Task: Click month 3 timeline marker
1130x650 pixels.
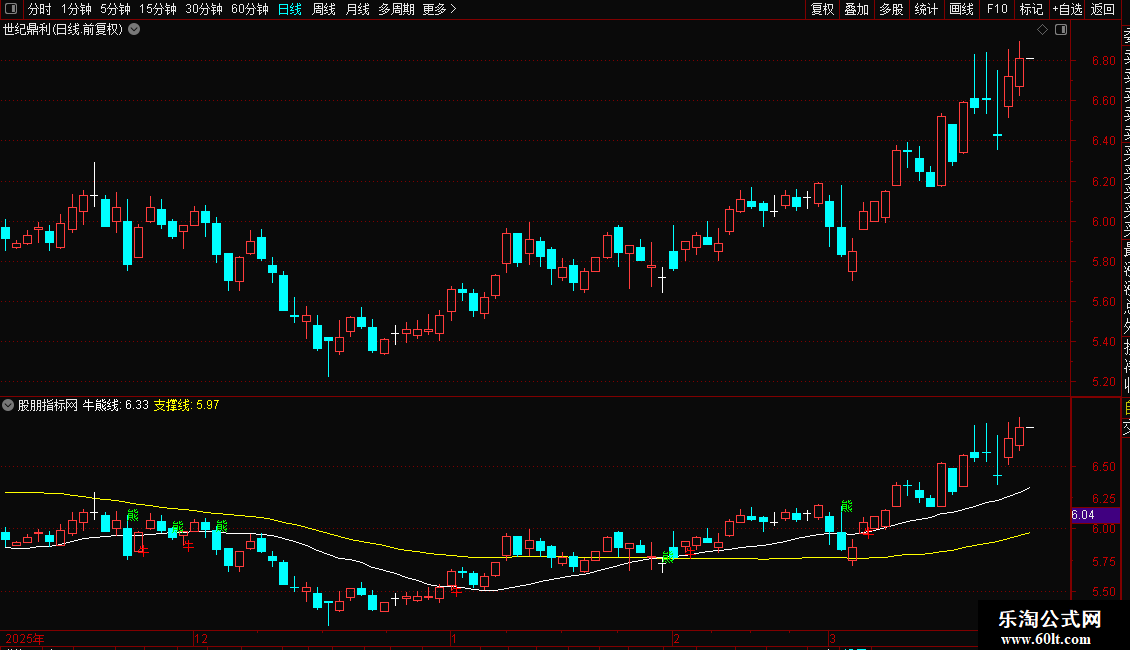Action: tap(832, 639)
